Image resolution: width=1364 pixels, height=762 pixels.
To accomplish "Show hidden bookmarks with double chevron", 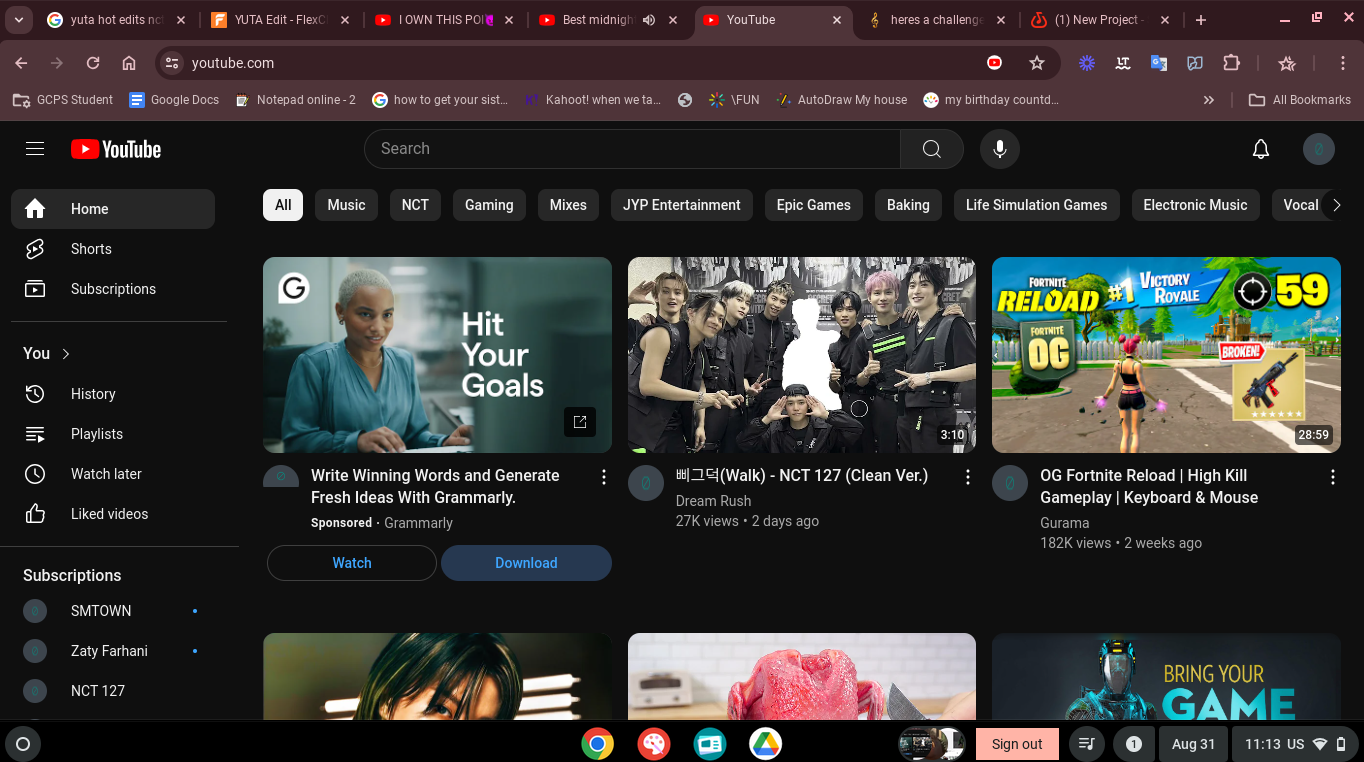I will click(1209, 100).
